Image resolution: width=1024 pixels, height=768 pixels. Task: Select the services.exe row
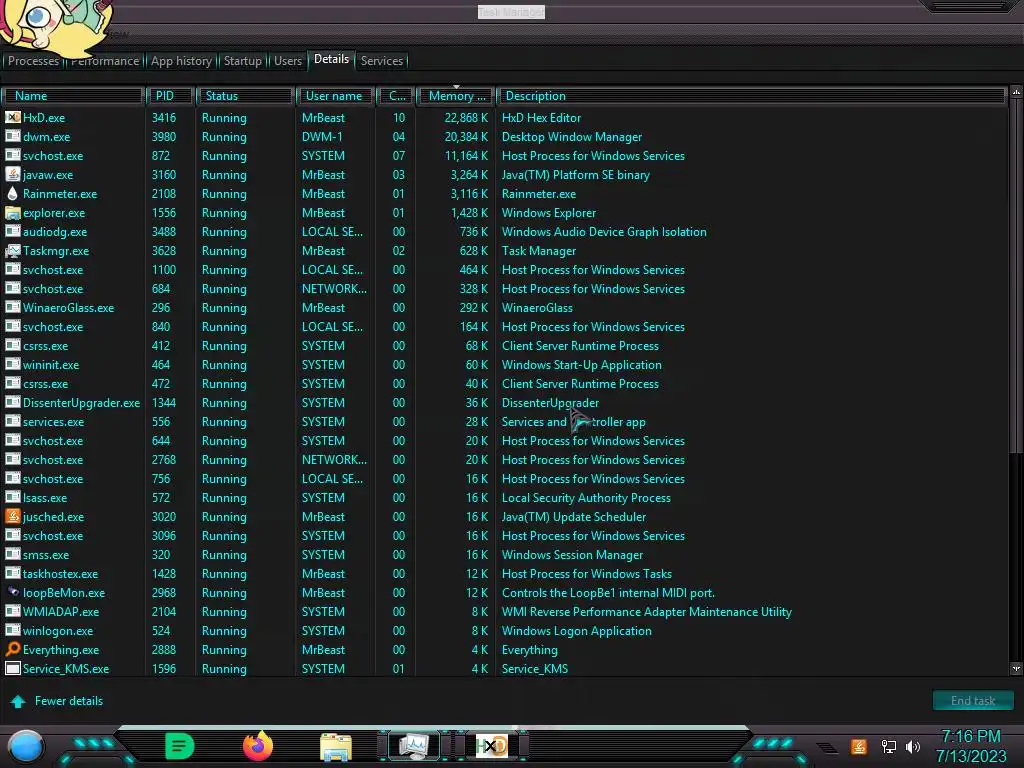504,421
